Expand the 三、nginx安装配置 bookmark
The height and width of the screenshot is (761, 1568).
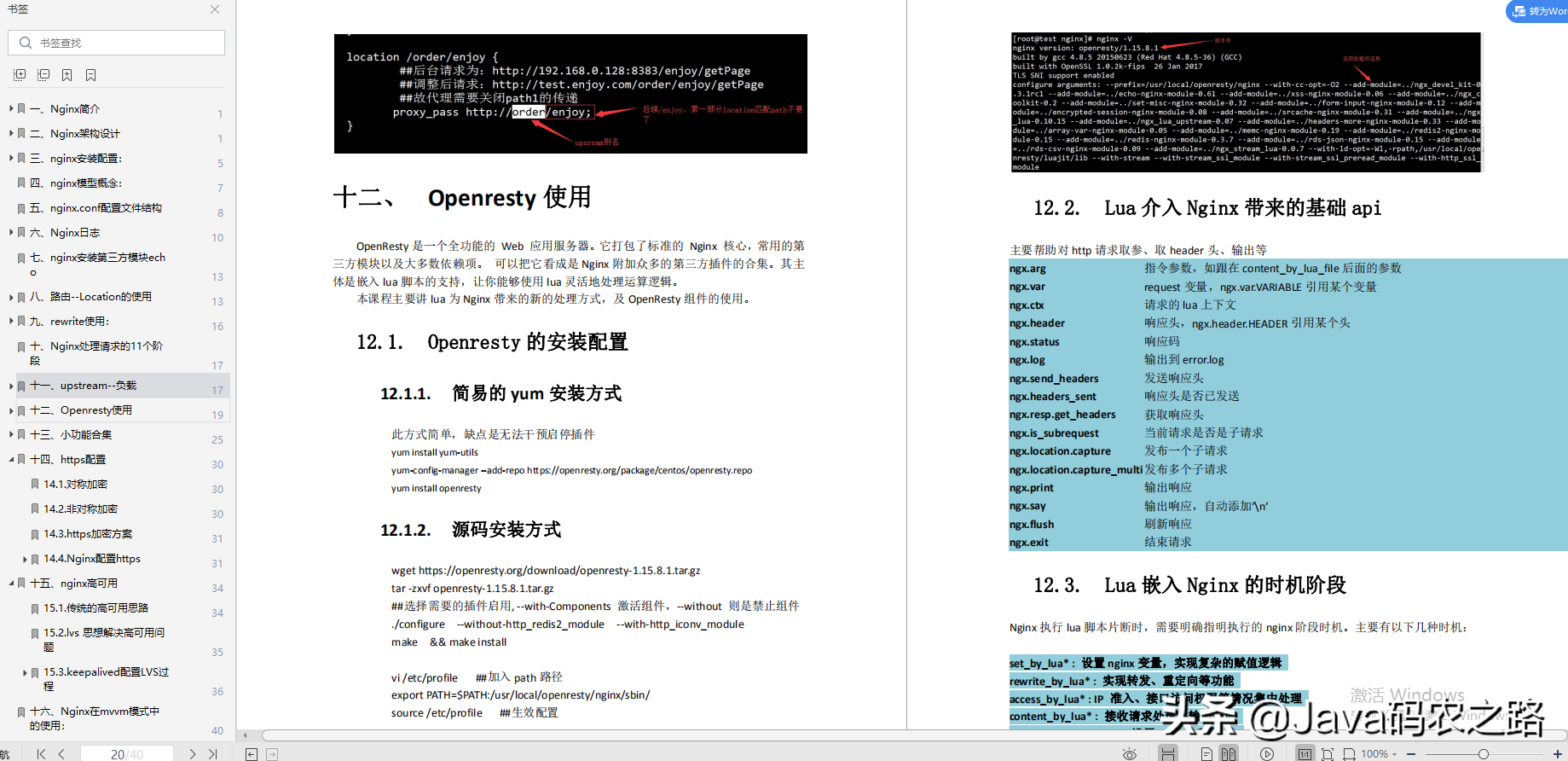point(11,158)
